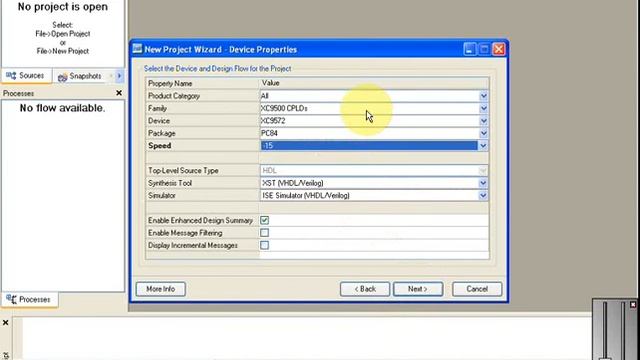Click the Speed property label
The width and height of the screenshot is (640, 360).
pyautogui.click(x=160, y=146)
